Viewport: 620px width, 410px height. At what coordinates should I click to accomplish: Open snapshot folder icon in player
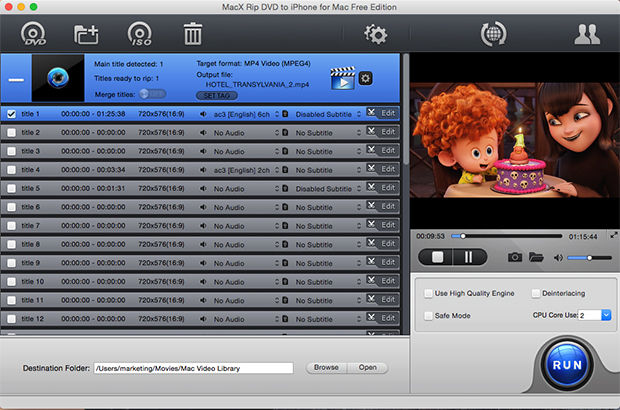536,257
